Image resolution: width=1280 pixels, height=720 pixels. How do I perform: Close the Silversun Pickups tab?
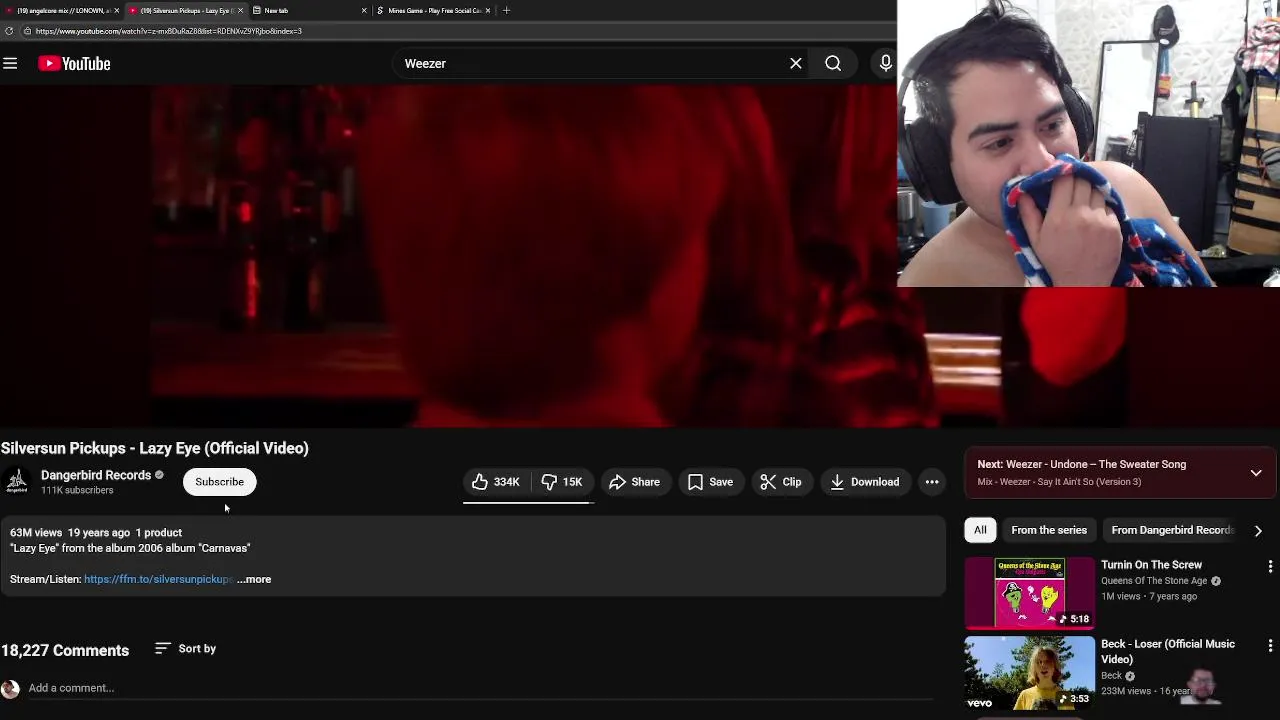pyautogui.click(x=240, y=10)
